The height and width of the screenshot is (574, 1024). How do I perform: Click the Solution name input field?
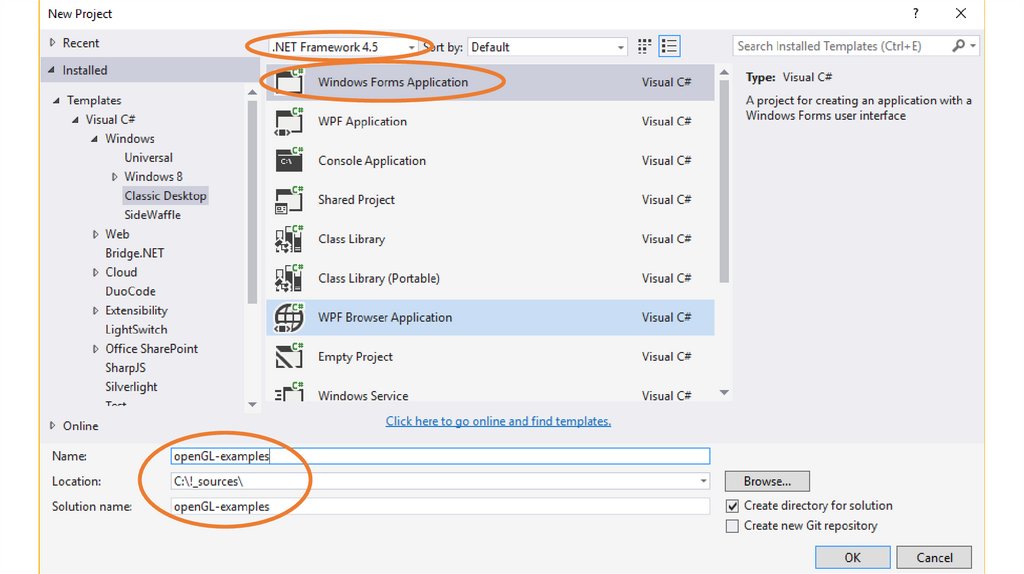click(440, 506)
